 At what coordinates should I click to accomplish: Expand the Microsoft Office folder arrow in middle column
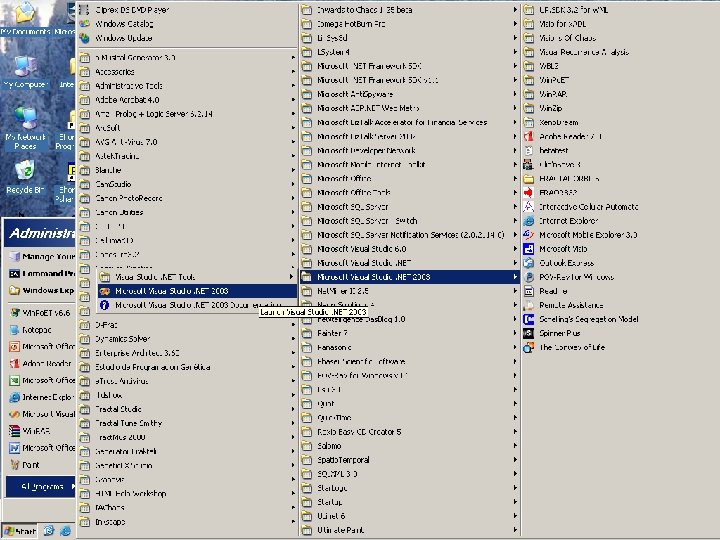[515, 179]
